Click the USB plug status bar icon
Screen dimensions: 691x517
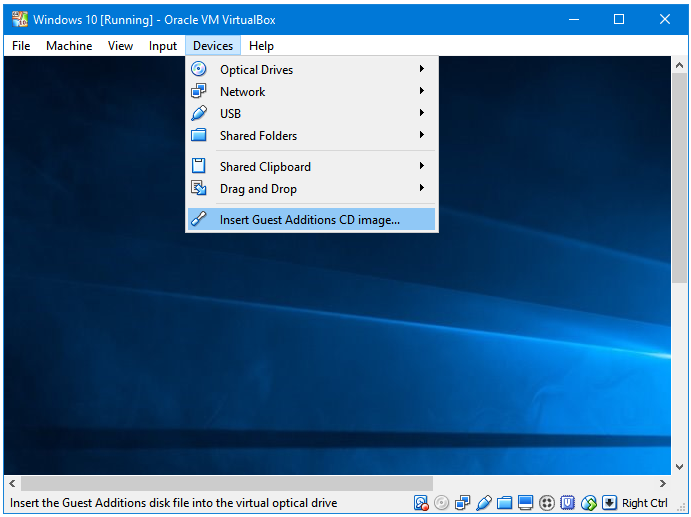(x=483, y=503)
